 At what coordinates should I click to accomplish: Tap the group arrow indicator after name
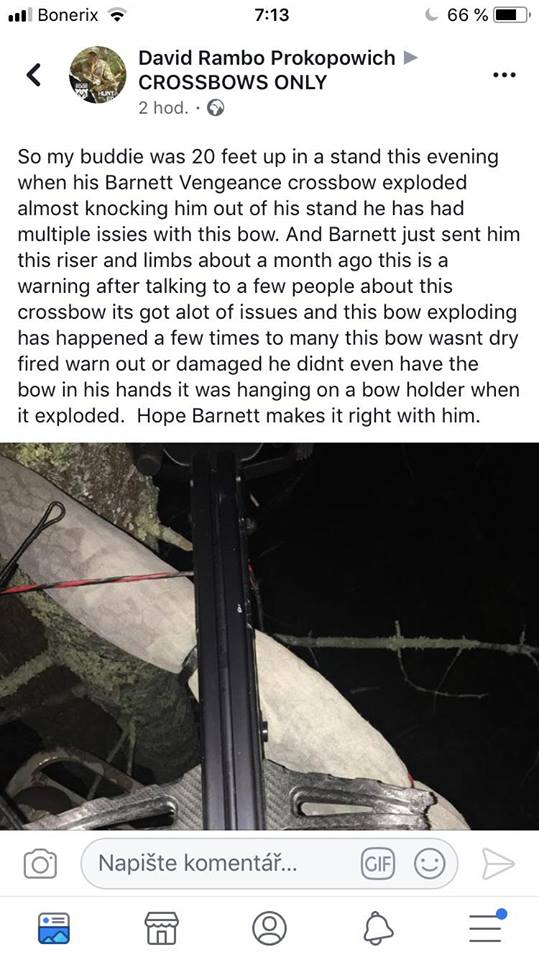410,58
